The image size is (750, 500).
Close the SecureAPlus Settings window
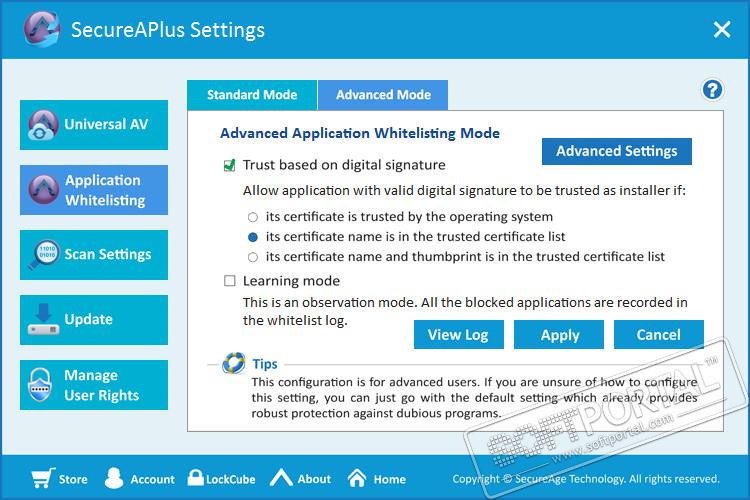722,29
